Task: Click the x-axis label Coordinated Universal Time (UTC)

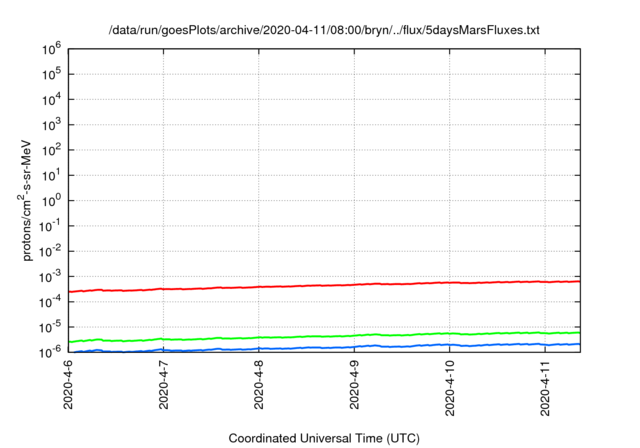Action: pyautogui.click(x=324, y=439)
